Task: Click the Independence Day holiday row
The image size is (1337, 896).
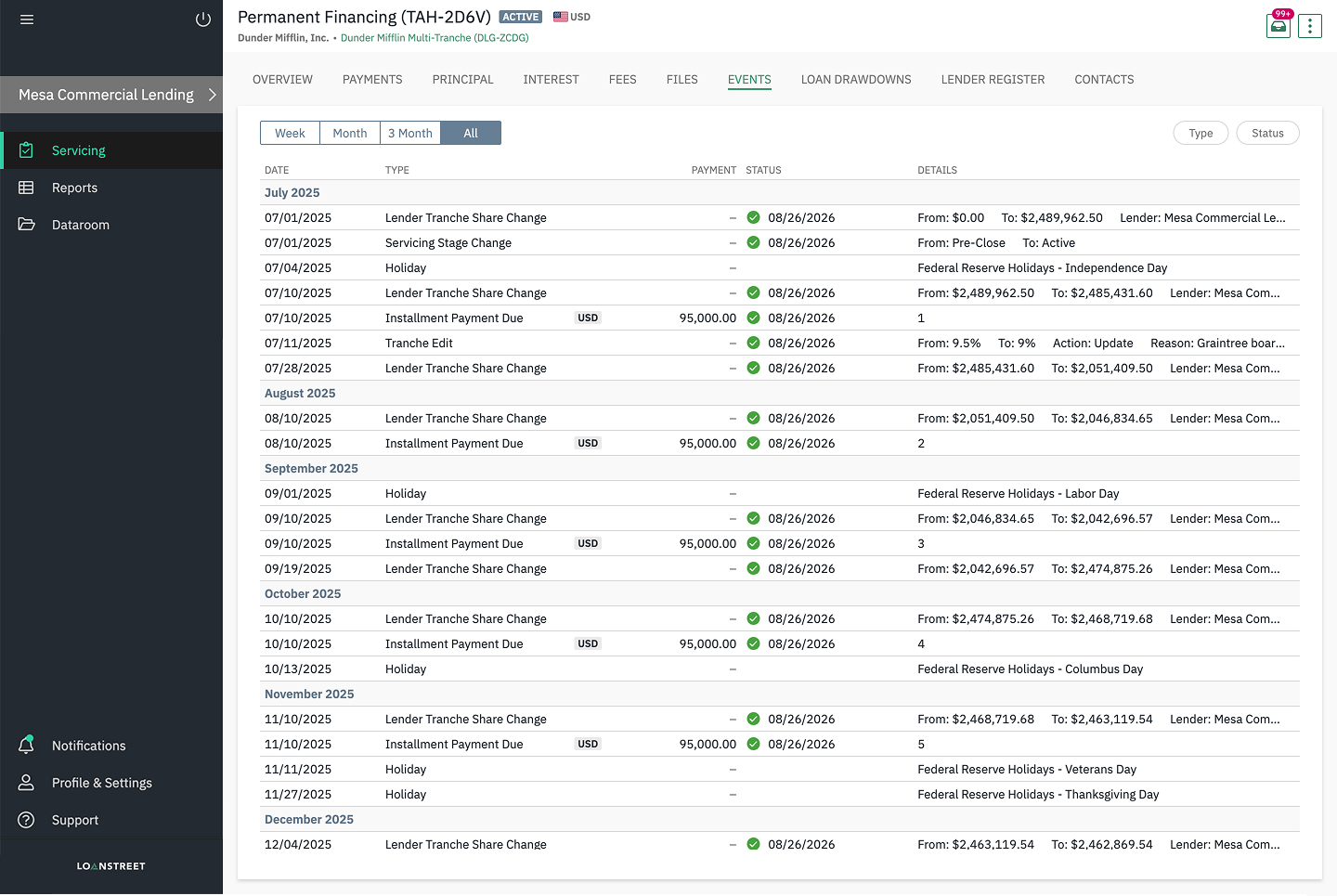Action: tap(780, 267)
